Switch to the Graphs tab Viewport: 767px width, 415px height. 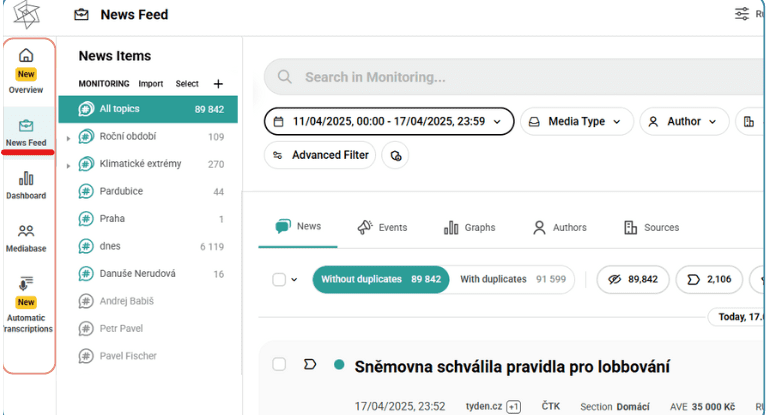point(469,227)
